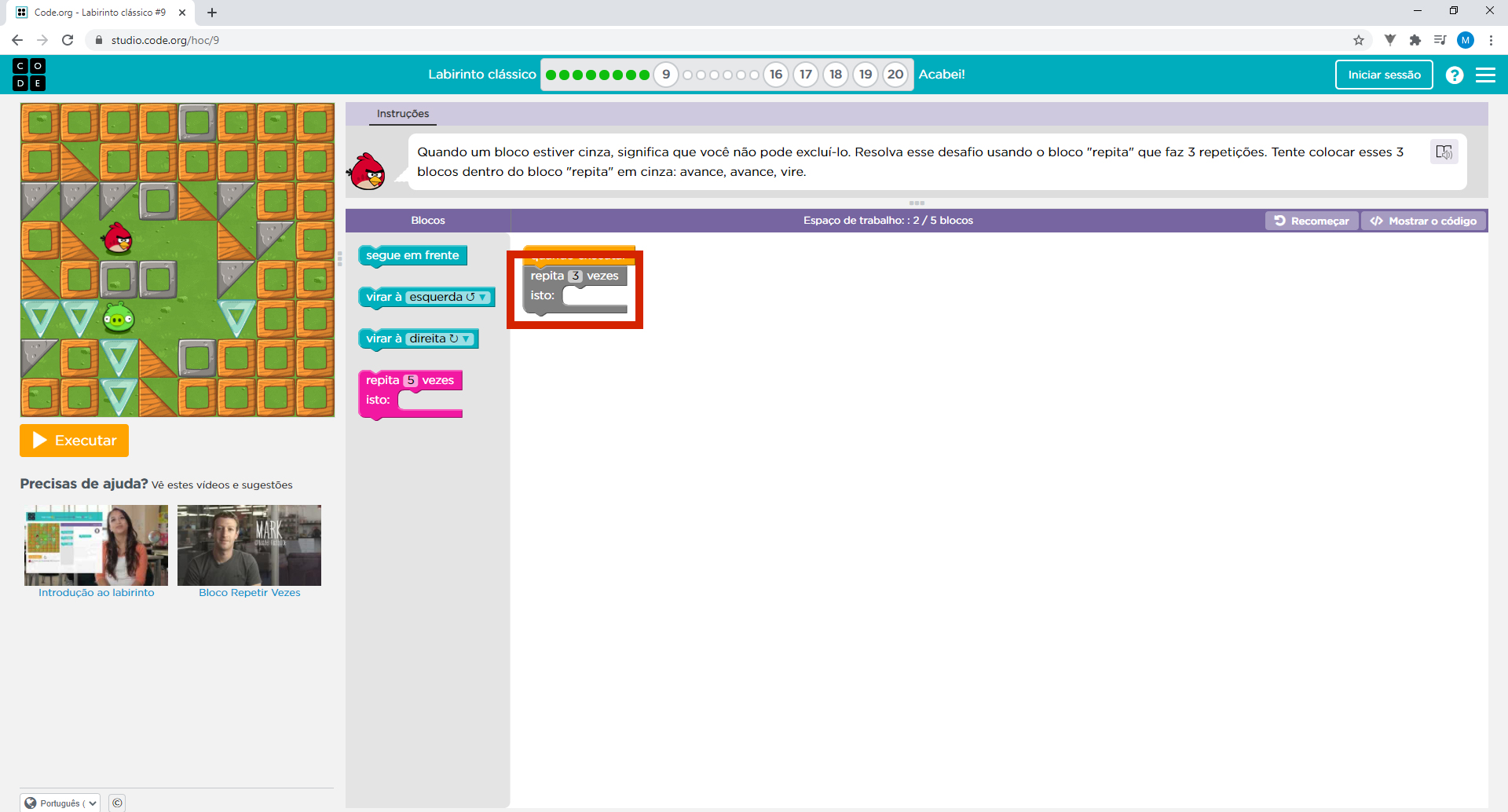Click the red angry bird instructor avatar
1508x812 pixels.
(x=367, y=171)
